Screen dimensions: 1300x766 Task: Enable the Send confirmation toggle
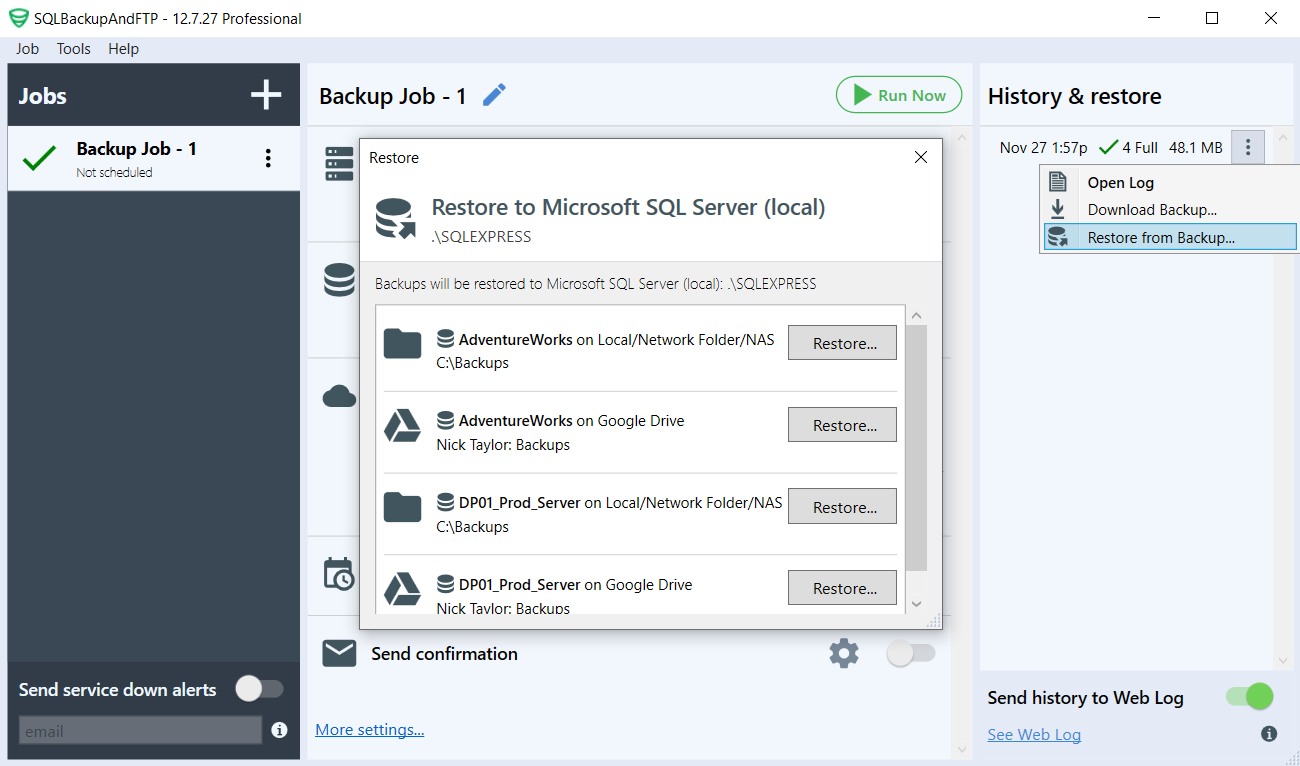point(911,653)
